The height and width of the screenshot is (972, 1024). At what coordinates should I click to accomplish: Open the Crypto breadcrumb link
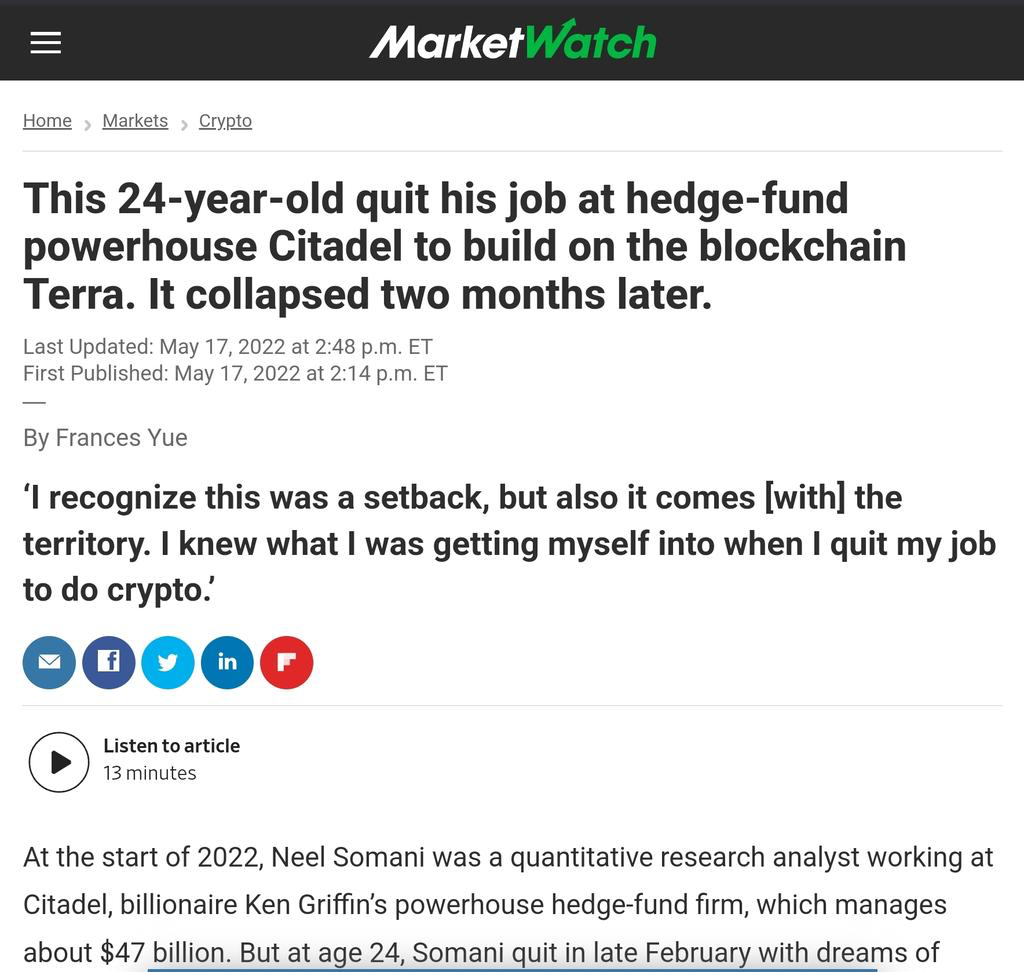pos(225,121)
